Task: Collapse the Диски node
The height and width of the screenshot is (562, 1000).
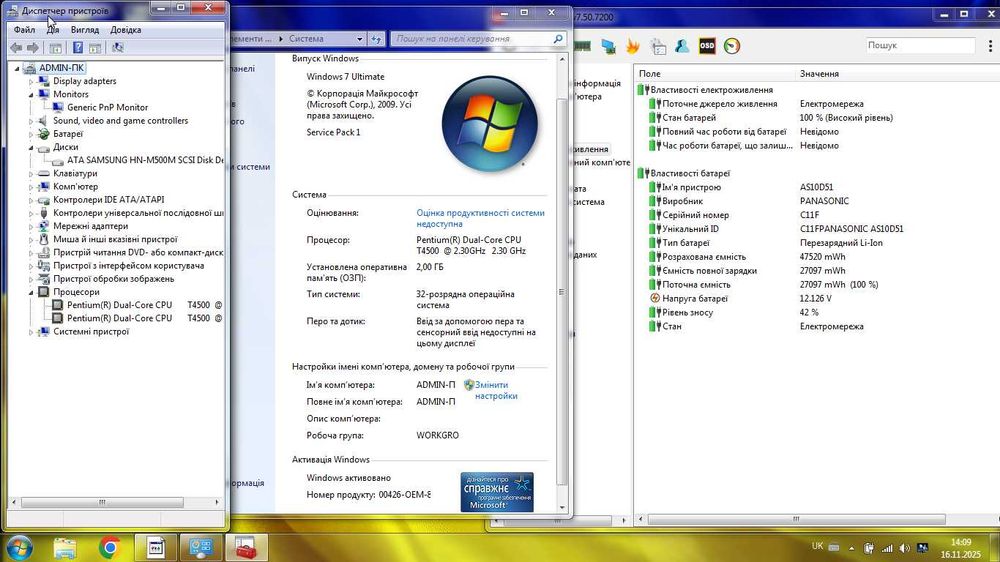Action: tap(31, 147)
